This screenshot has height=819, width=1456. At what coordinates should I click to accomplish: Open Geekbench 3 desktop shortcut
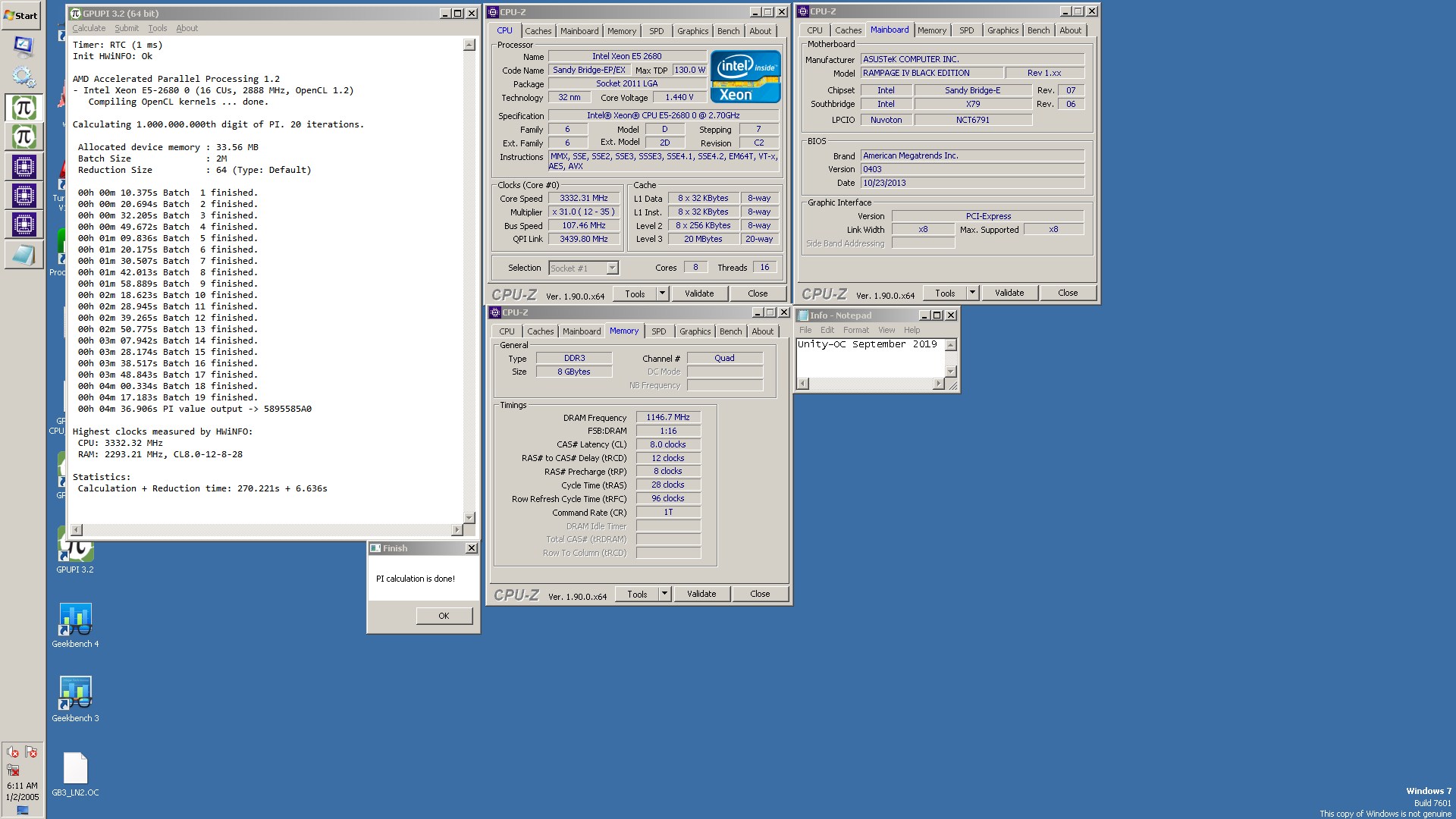coord(75,699)
